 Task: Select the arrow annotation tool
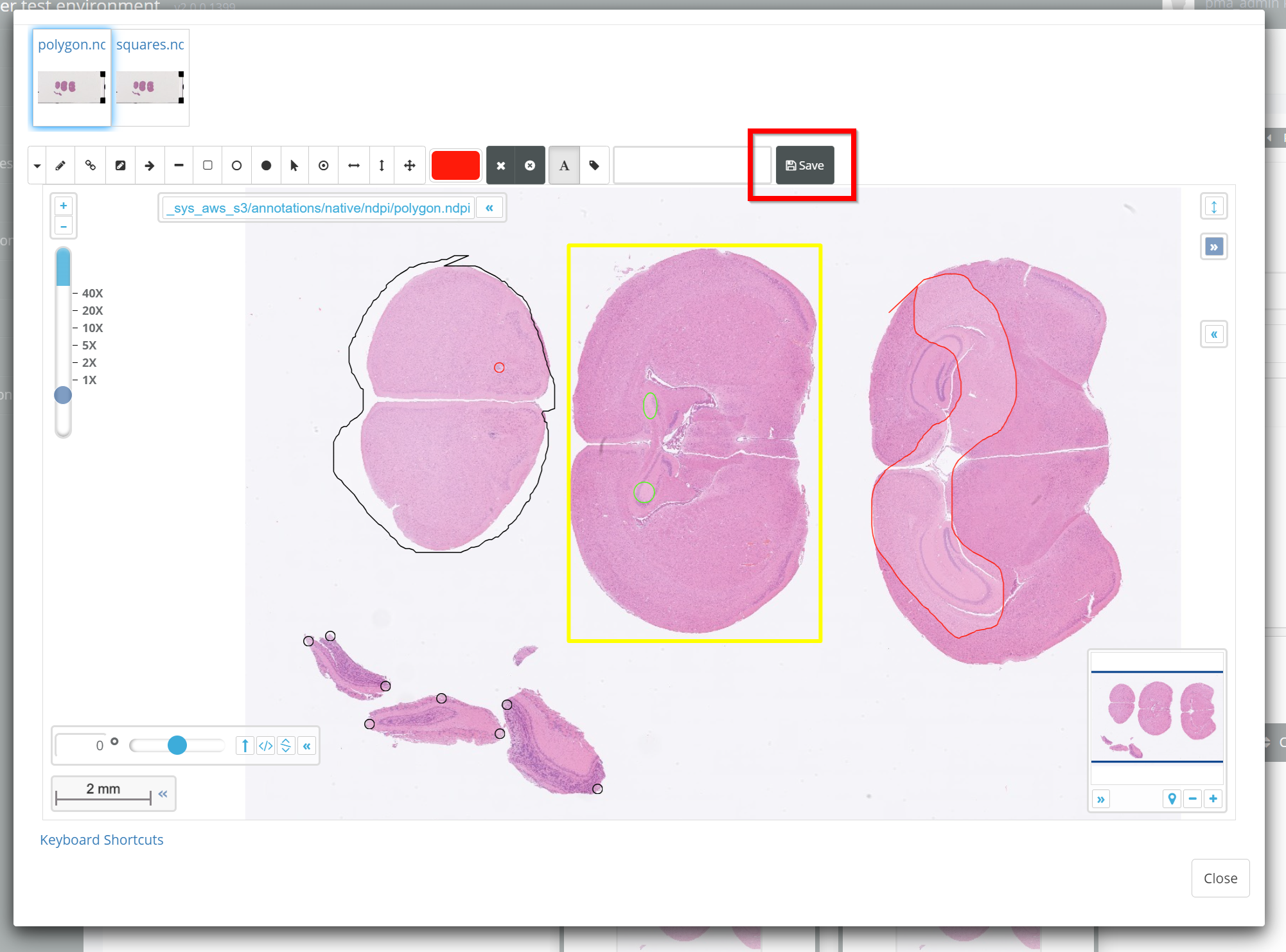click(x=150, y=166)
